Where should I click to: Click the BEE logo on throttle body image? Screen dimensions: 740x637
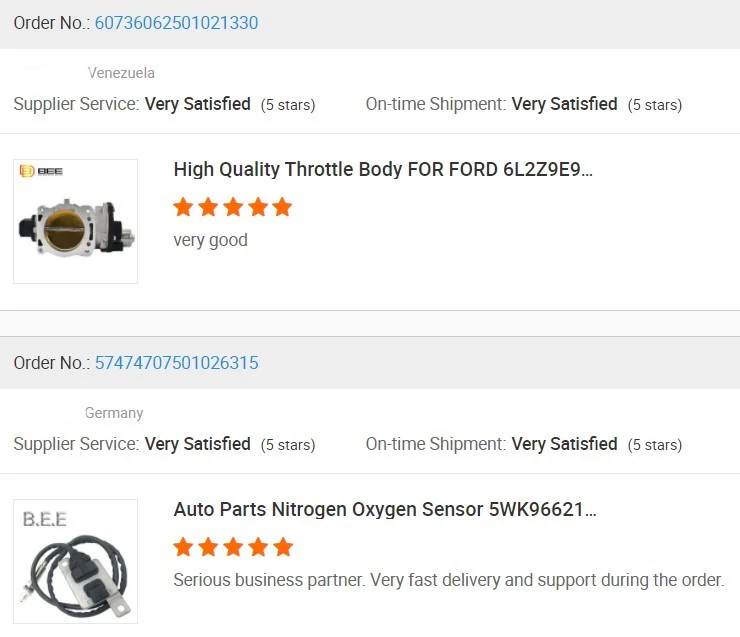42,172
